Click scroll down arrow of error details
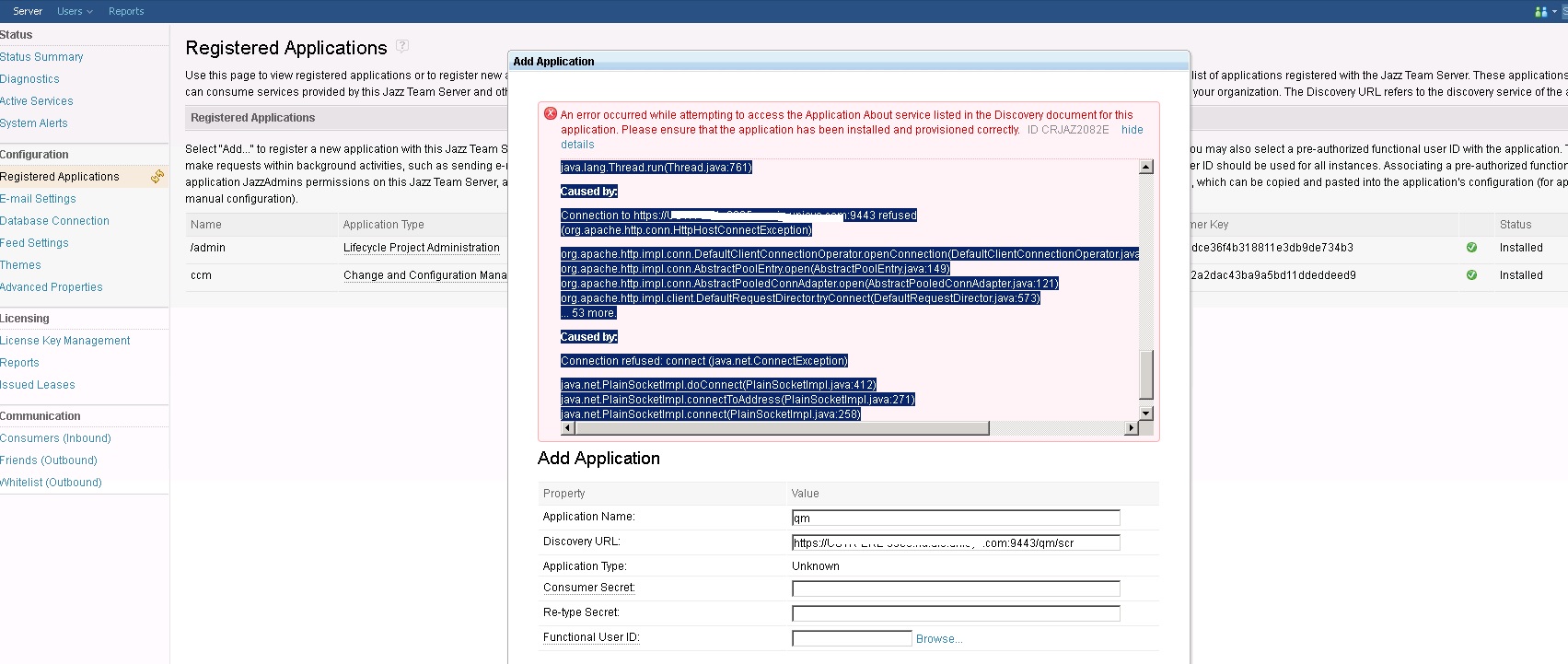Screen dimensions: 1568x664 (1146, 414)
